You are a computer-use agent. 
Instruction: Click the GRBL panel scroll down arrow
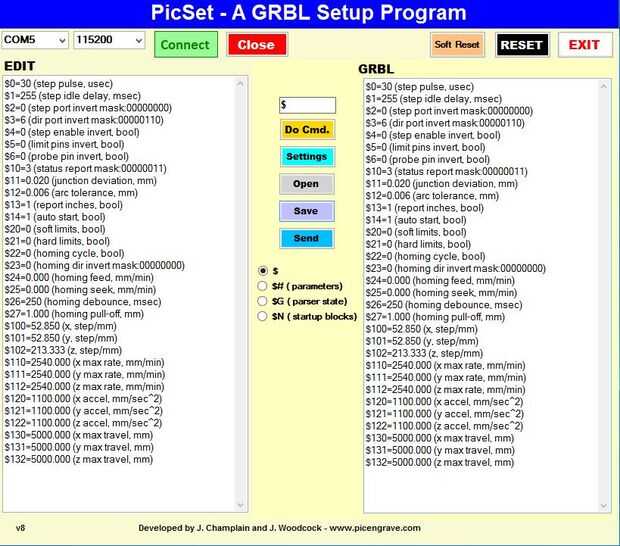coord(603,506)
